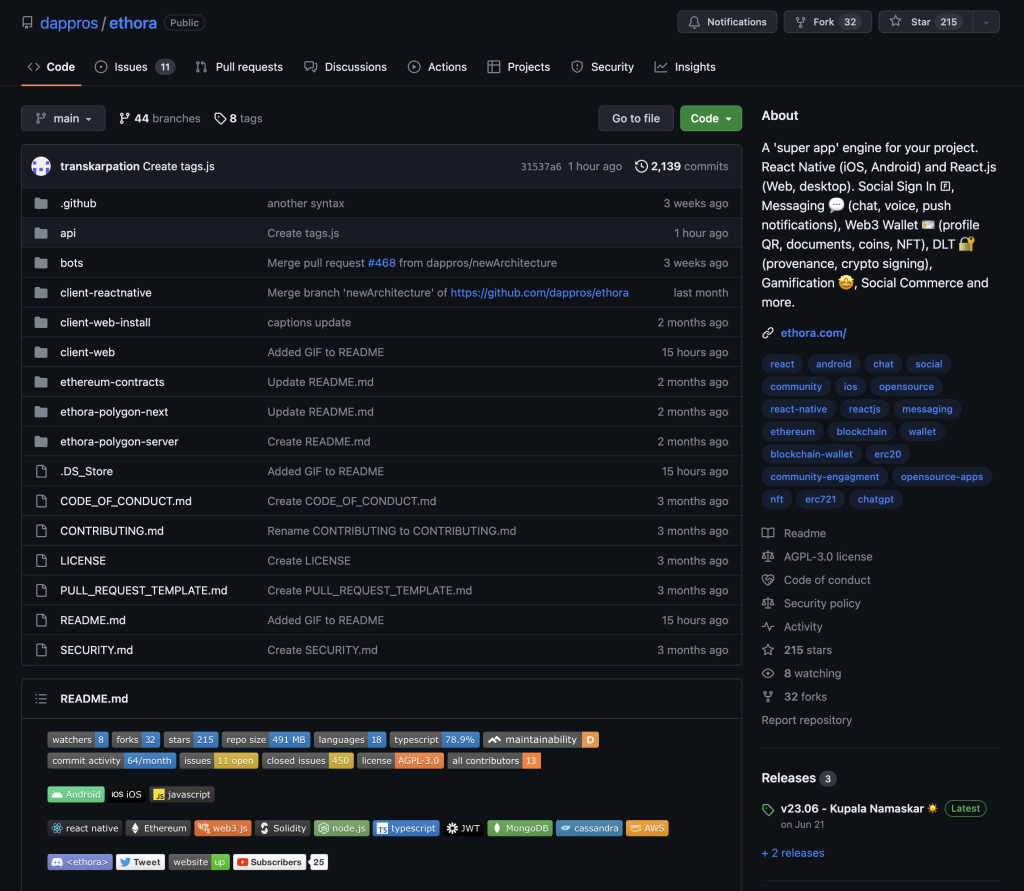Image resolution: width=1024 pixels, height=891 pixels.
Task: Click the website up badge
Action: (199, 862)
